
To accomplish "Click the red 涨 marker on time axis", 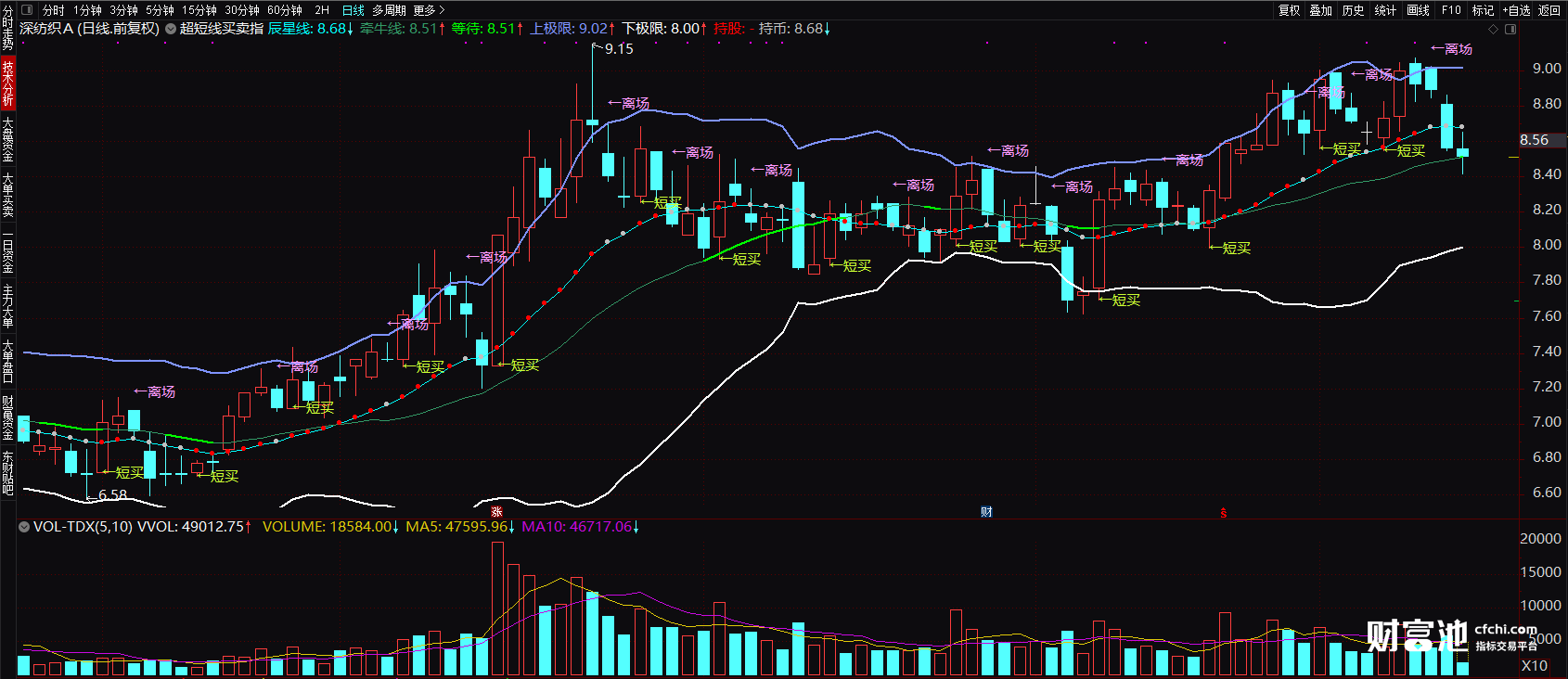I will (496, 512).
